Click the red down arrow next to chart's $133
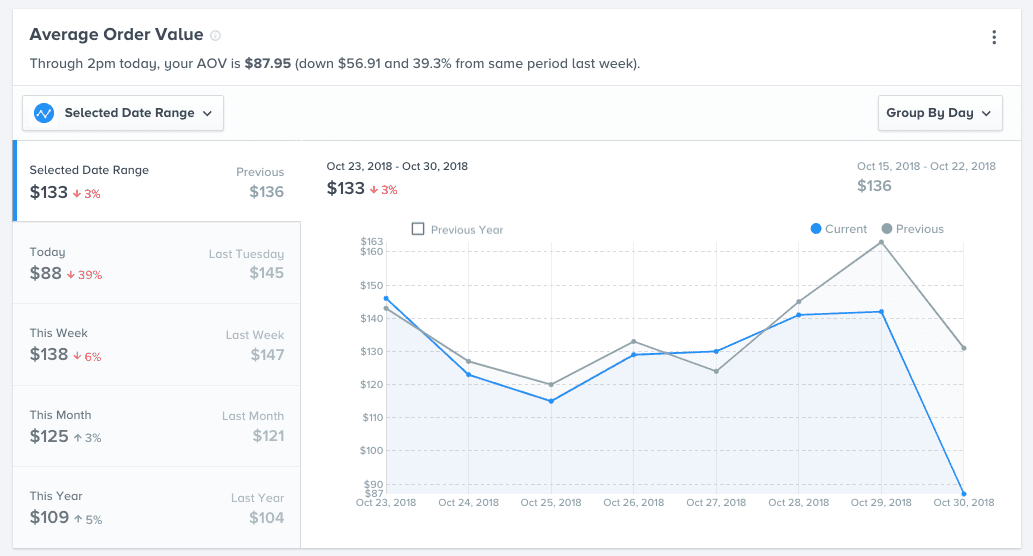The height and width of the screenshot is (556, 1033). click(x=373, y=190)
